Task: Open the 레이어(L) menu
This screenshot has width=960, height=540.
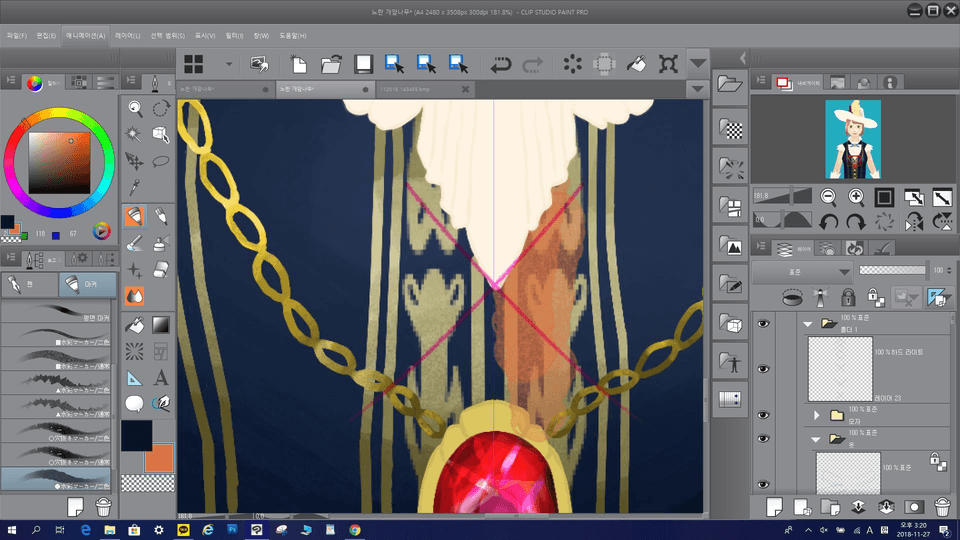Action: [x=127, y=36]
